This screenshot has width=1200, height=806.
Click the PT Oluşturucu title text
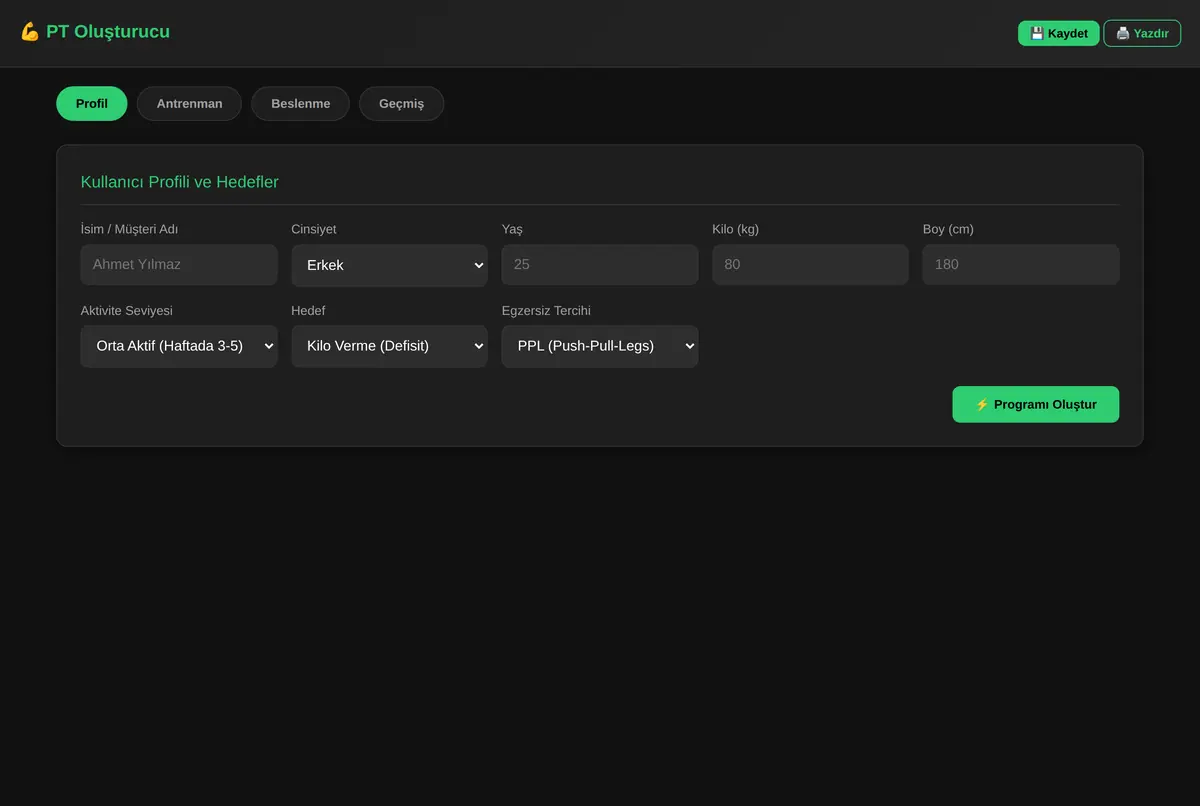click(x=108, y=32)
